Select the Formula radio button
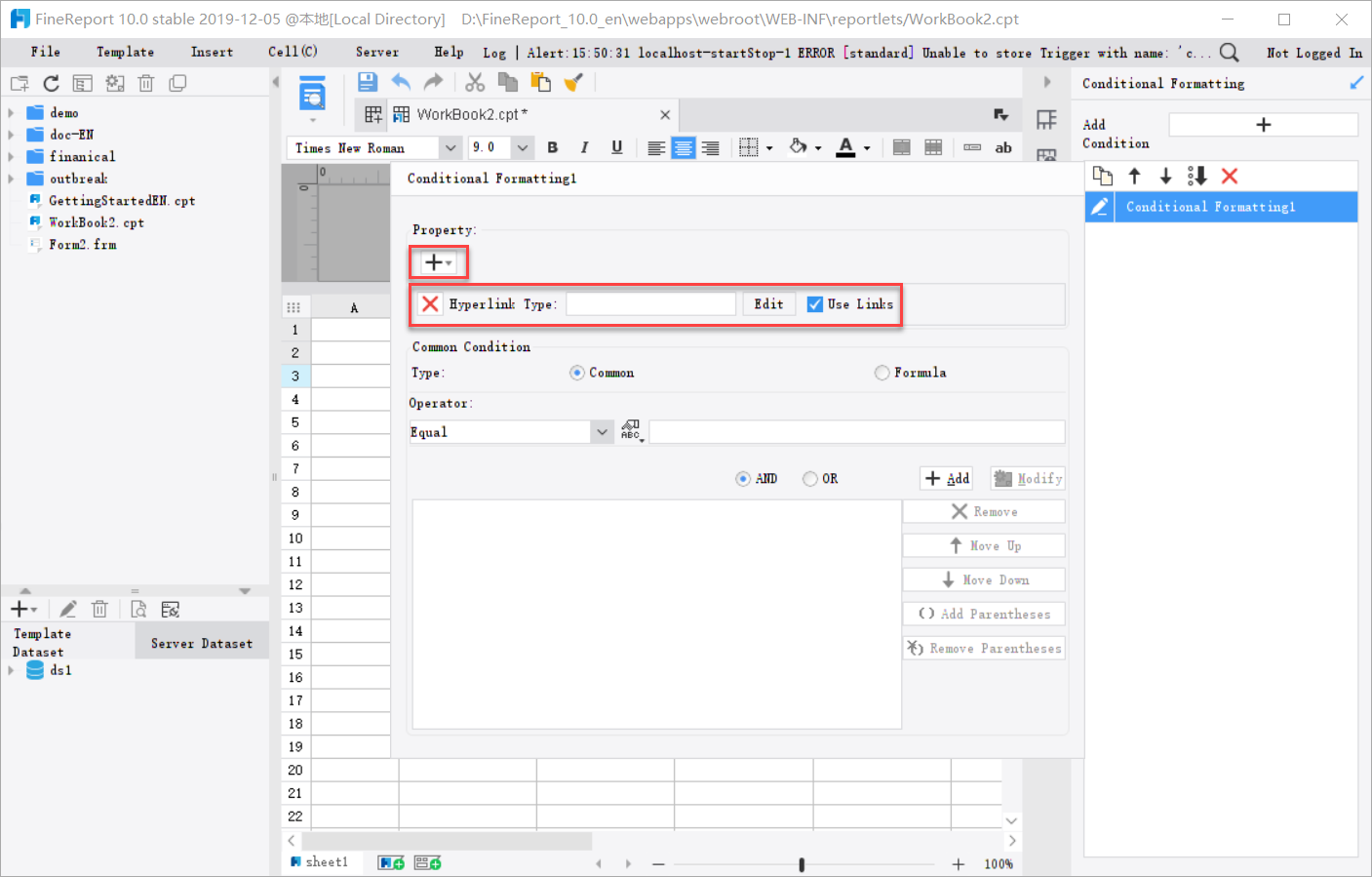1372x877 pixels. (882, 372)
